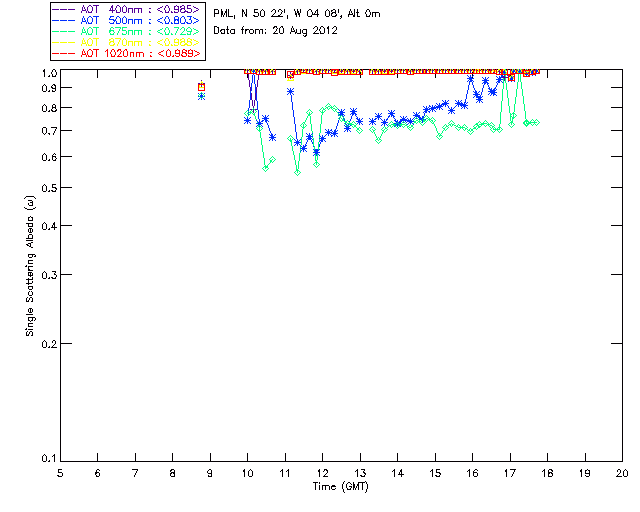Click the y-axis label 0.7
The height and width of the screenshot is (512, 640).
[49, 131]
